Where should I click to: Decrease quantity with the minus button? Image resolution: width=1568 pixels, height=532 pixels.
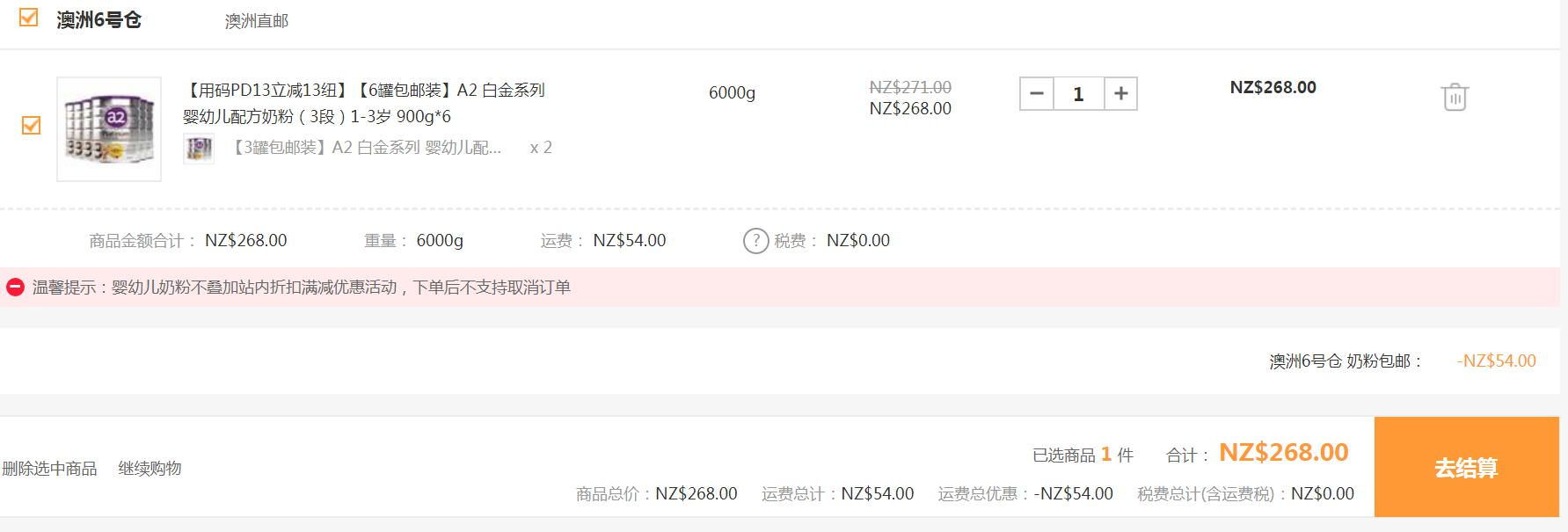tap(1037, 94)
